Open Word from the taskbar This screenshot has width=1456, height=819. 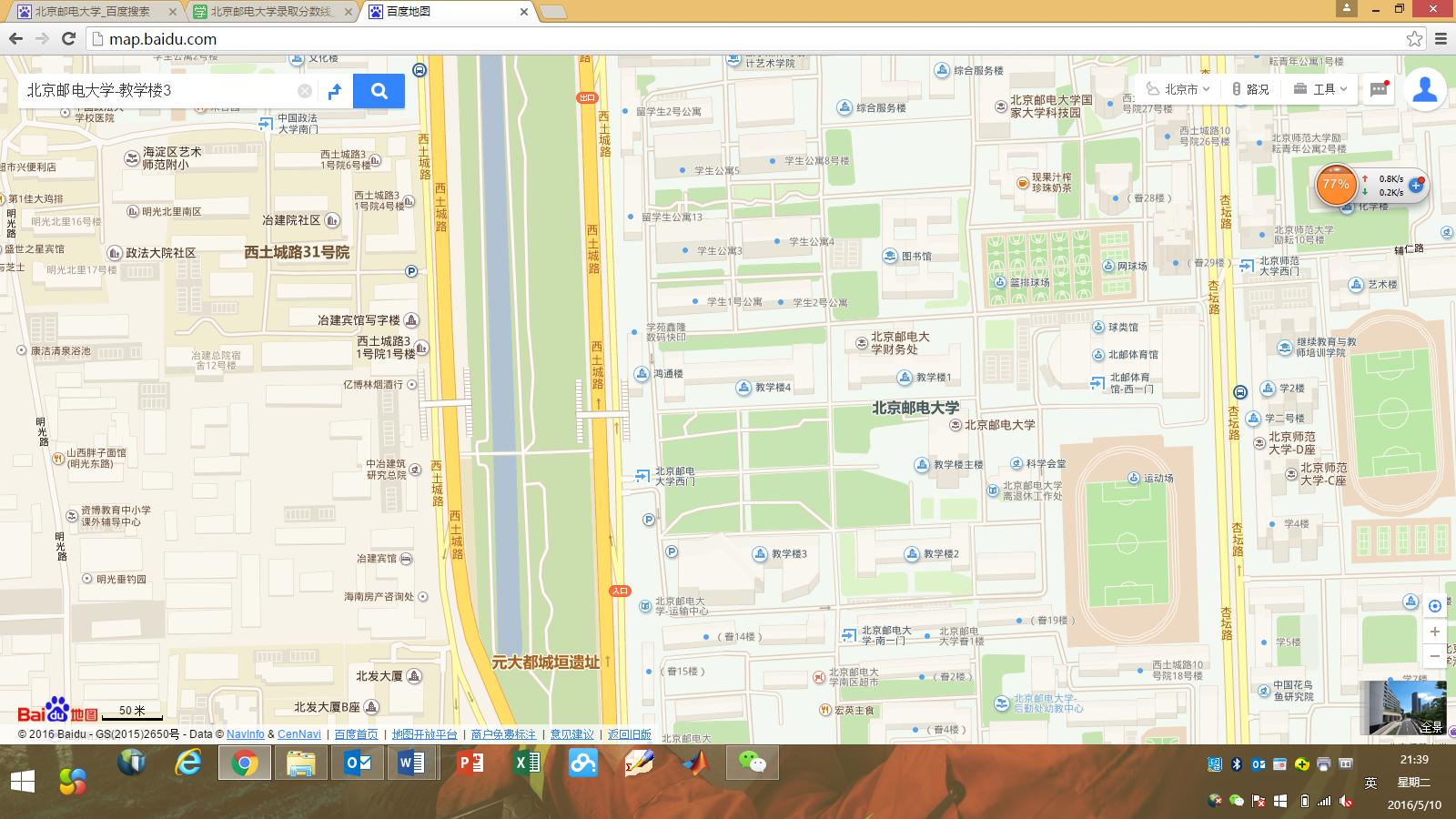[x=412, y=763]
